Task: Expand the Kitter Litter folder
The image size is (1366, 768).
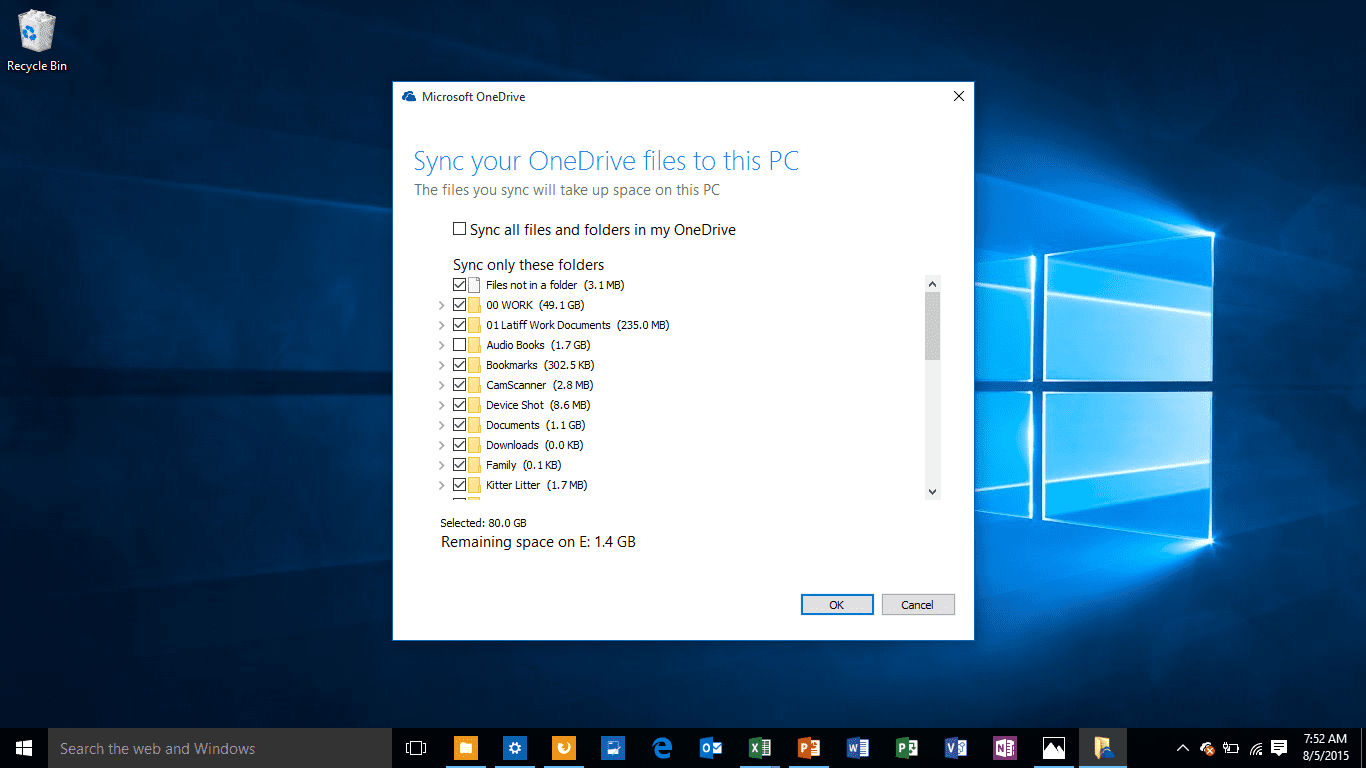Action: pyautogui.click(x=441, y=485)
